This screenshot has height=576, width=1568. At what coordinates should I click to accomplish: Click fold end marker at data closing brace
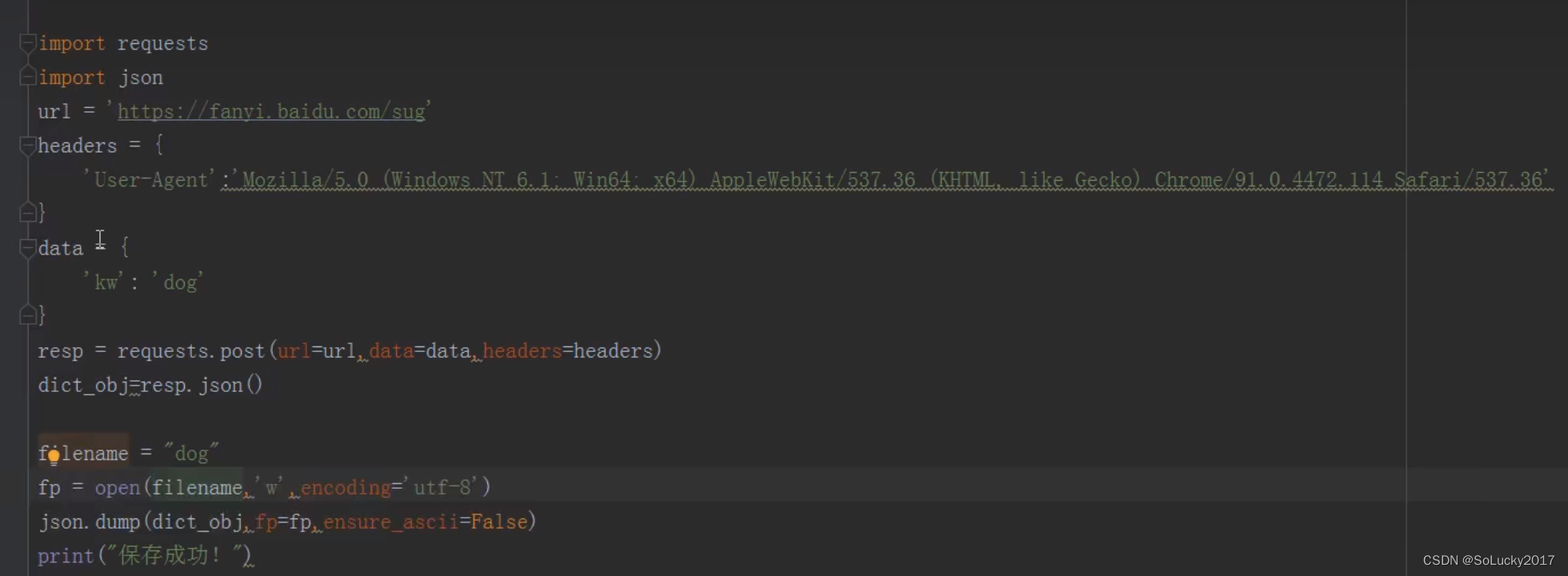[27, 315]
